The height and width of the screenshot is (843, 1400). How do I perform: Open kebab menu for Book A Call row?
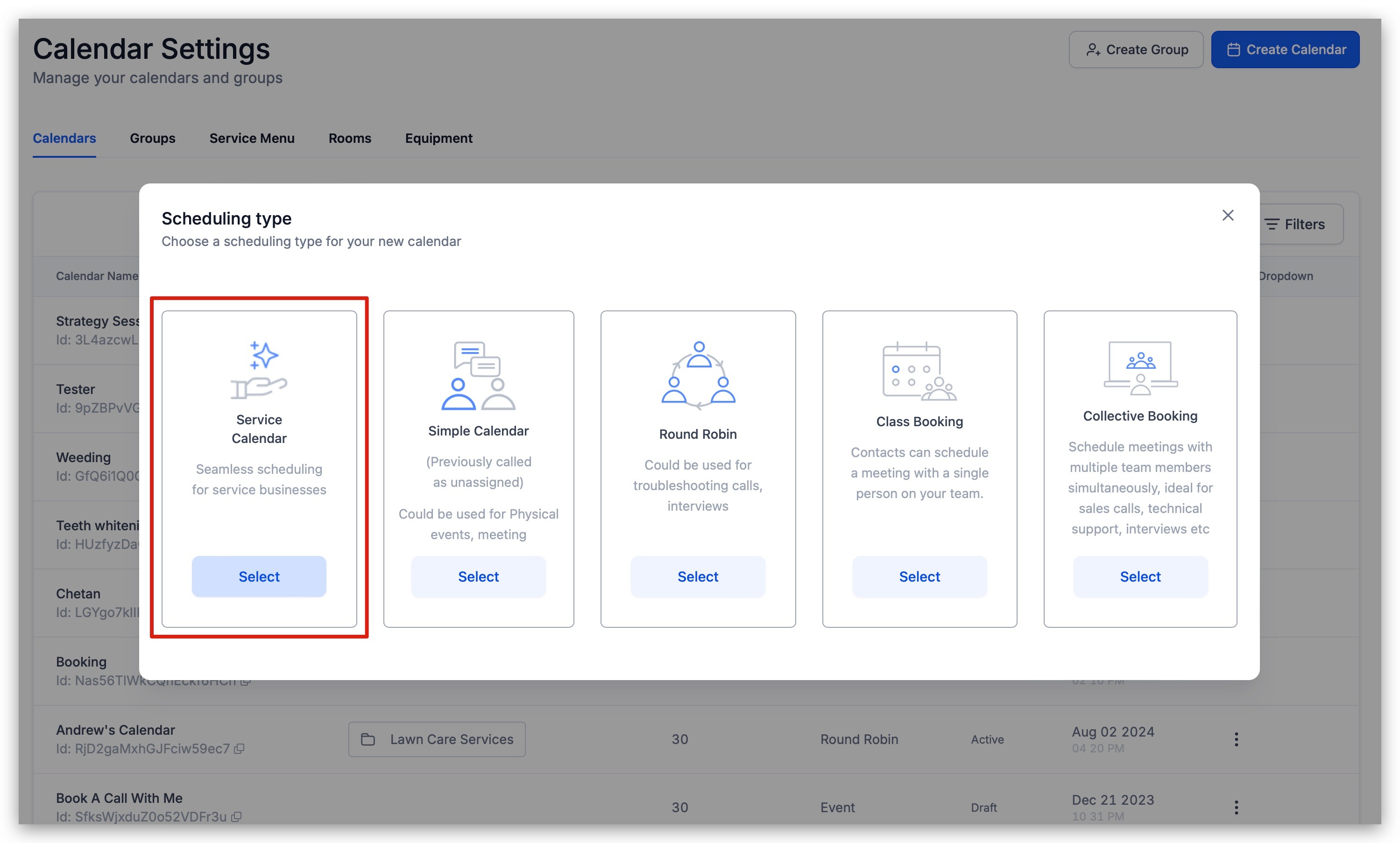click(x=1236, y=807)
